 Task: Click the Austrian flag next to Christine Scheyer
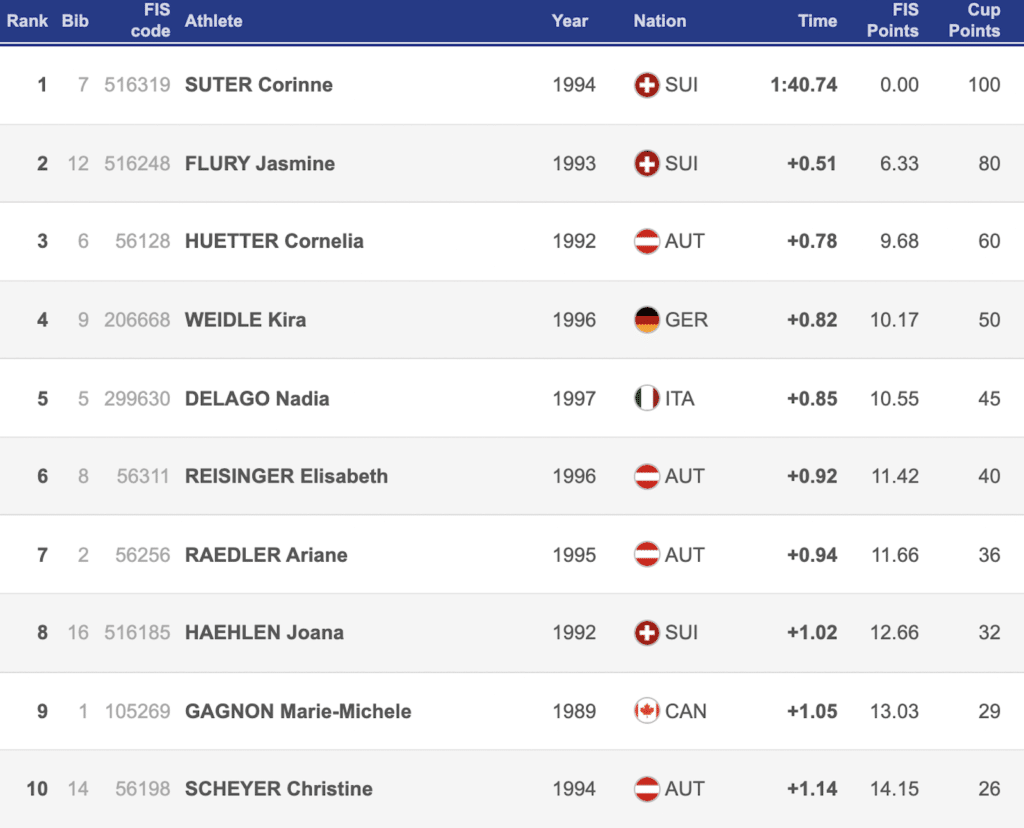646,789
